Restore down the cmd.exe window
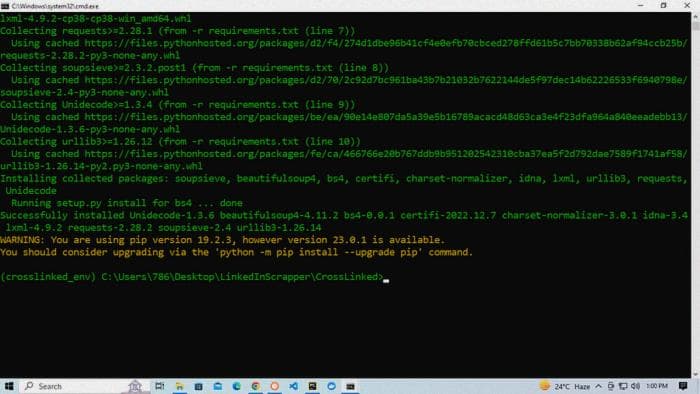 pyautogui.click(x=663, y=6)
